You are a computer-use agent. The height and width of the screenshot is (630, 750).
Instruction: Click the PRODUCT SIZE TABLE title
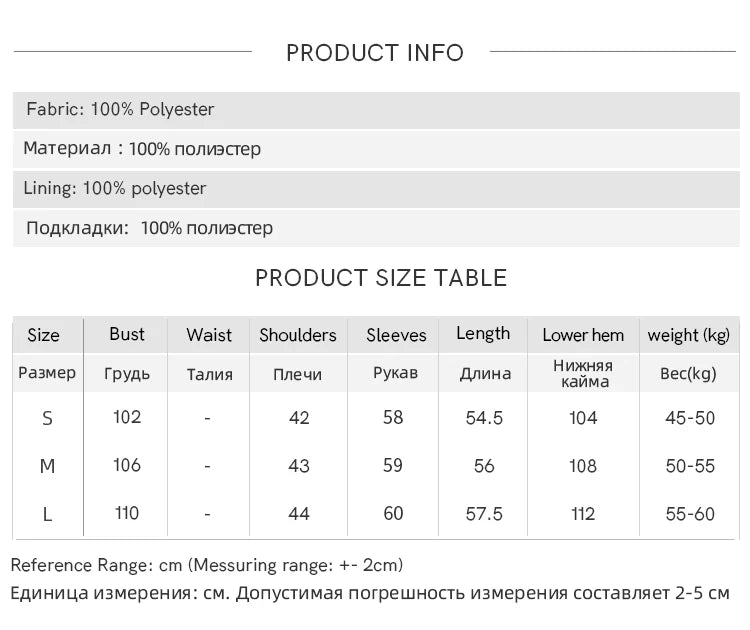tap(381, 278)
